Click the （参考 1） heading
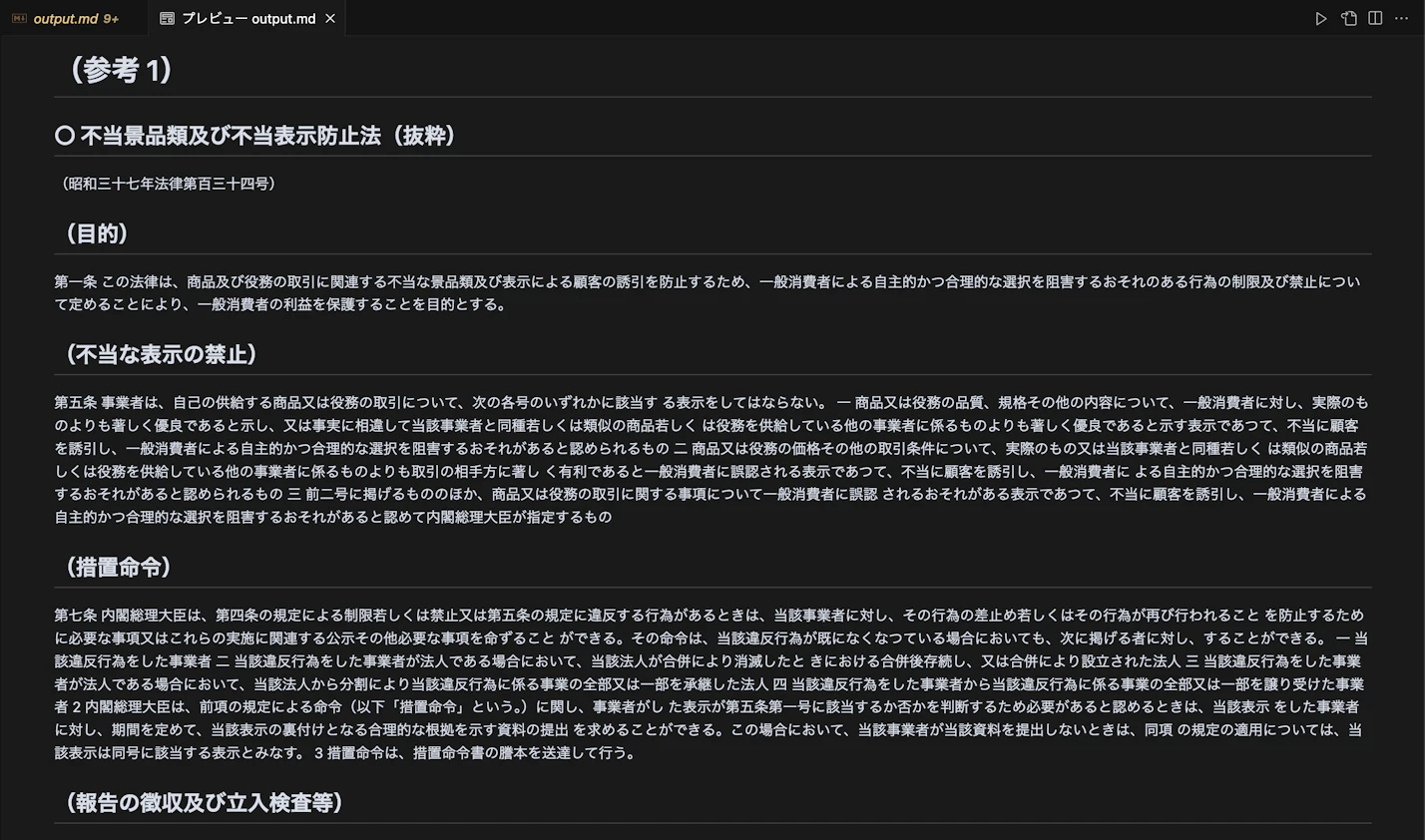This screenshot has height=840, width=1425. click(x=121, y=70)
